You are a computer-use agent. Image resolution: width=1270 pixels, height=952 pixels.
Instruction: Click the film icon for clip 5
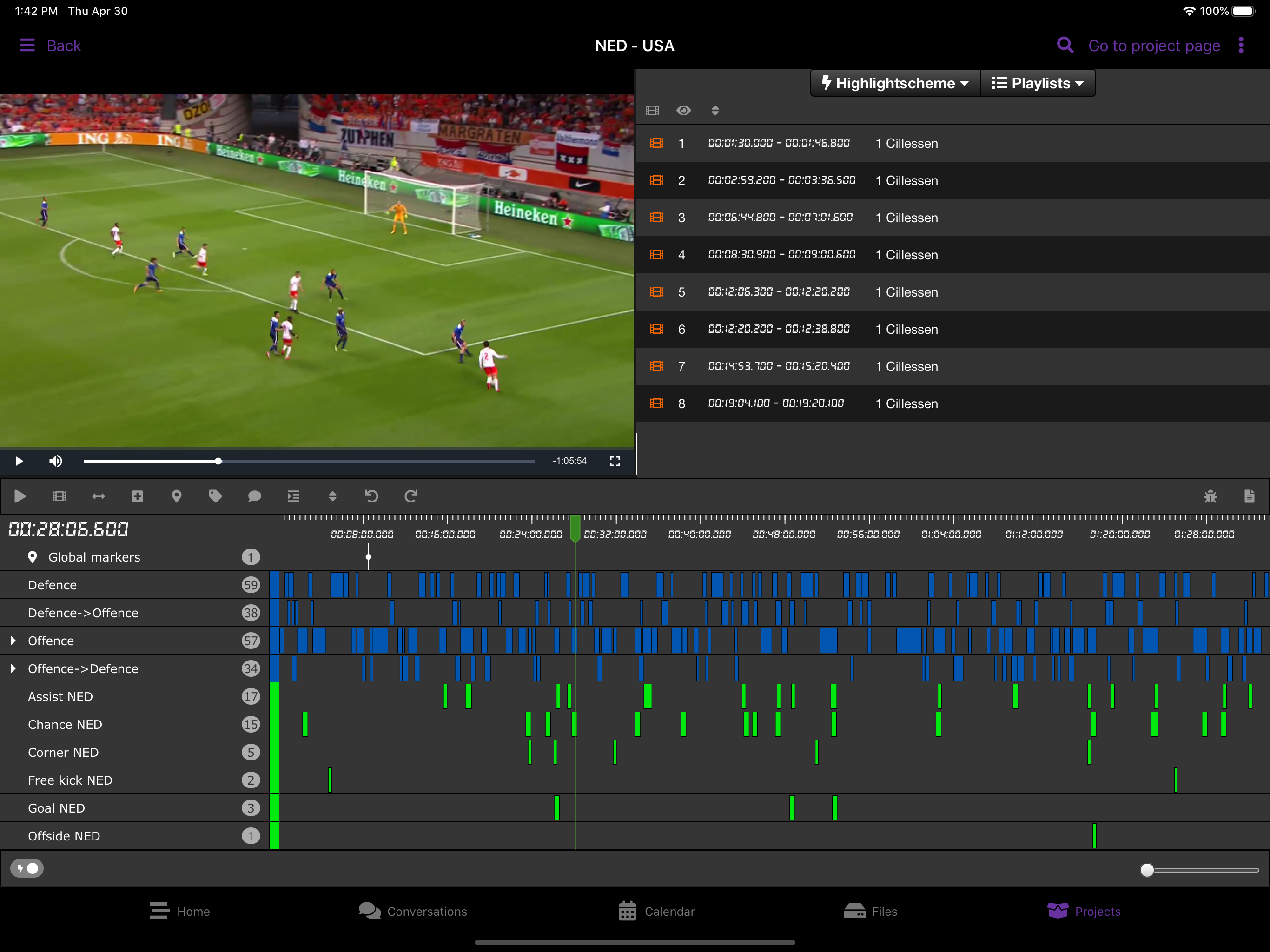point(656,291)
